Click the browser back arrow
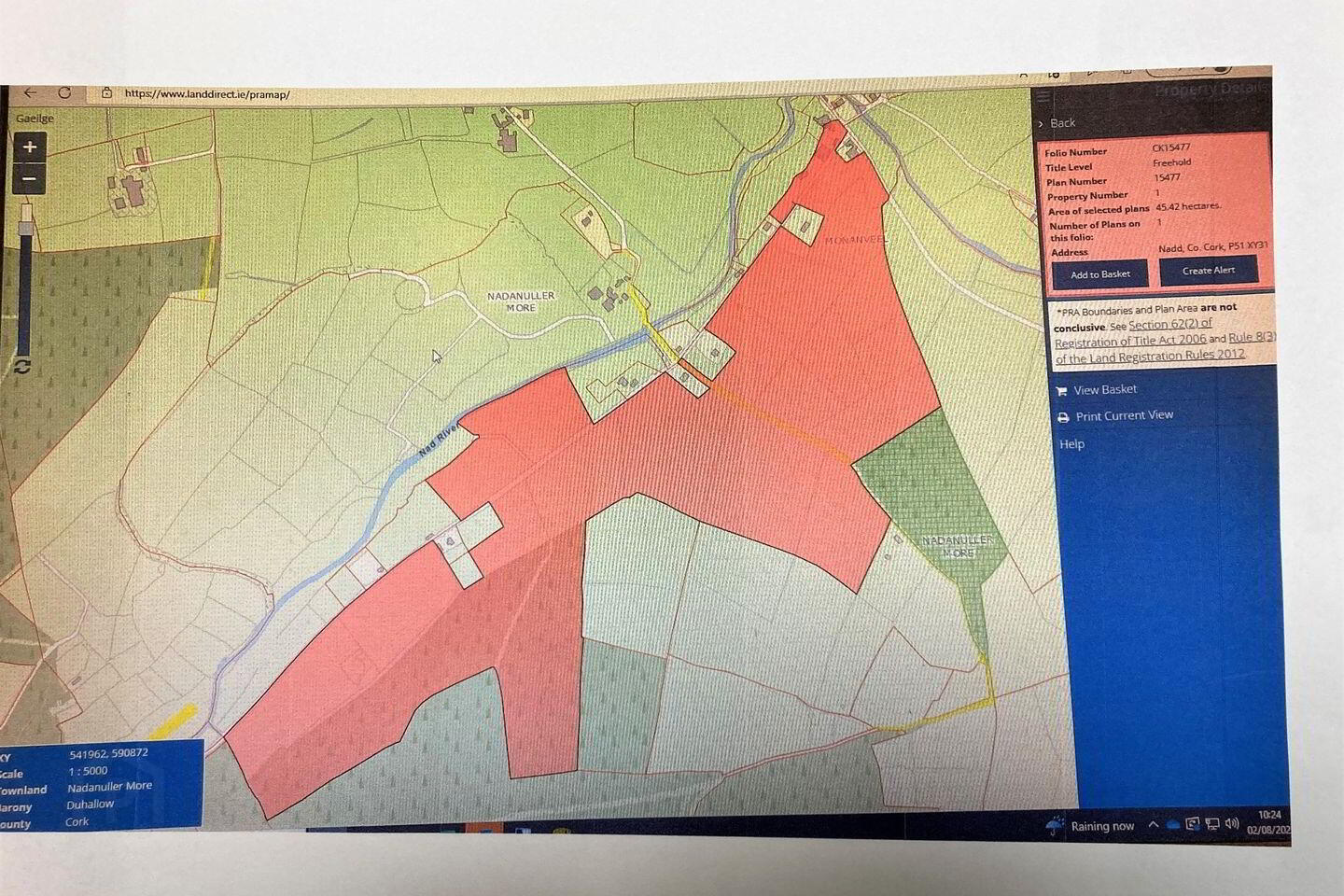 (30, 92)
